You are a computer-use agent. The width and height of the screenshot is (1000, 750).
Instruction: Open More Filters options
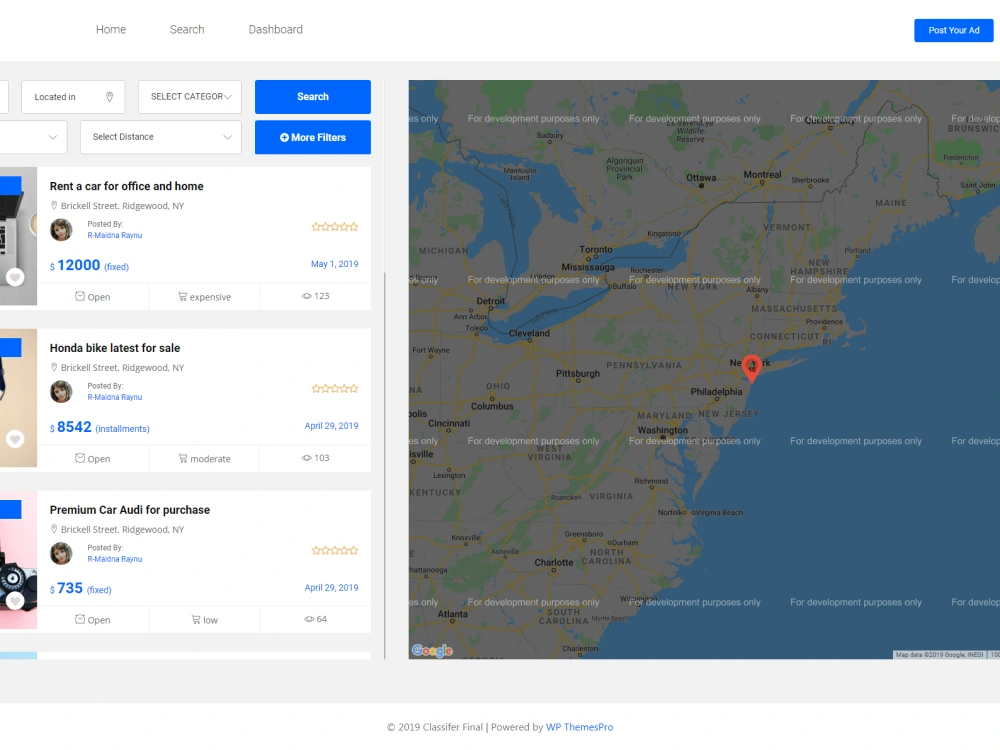pos(312,137)
